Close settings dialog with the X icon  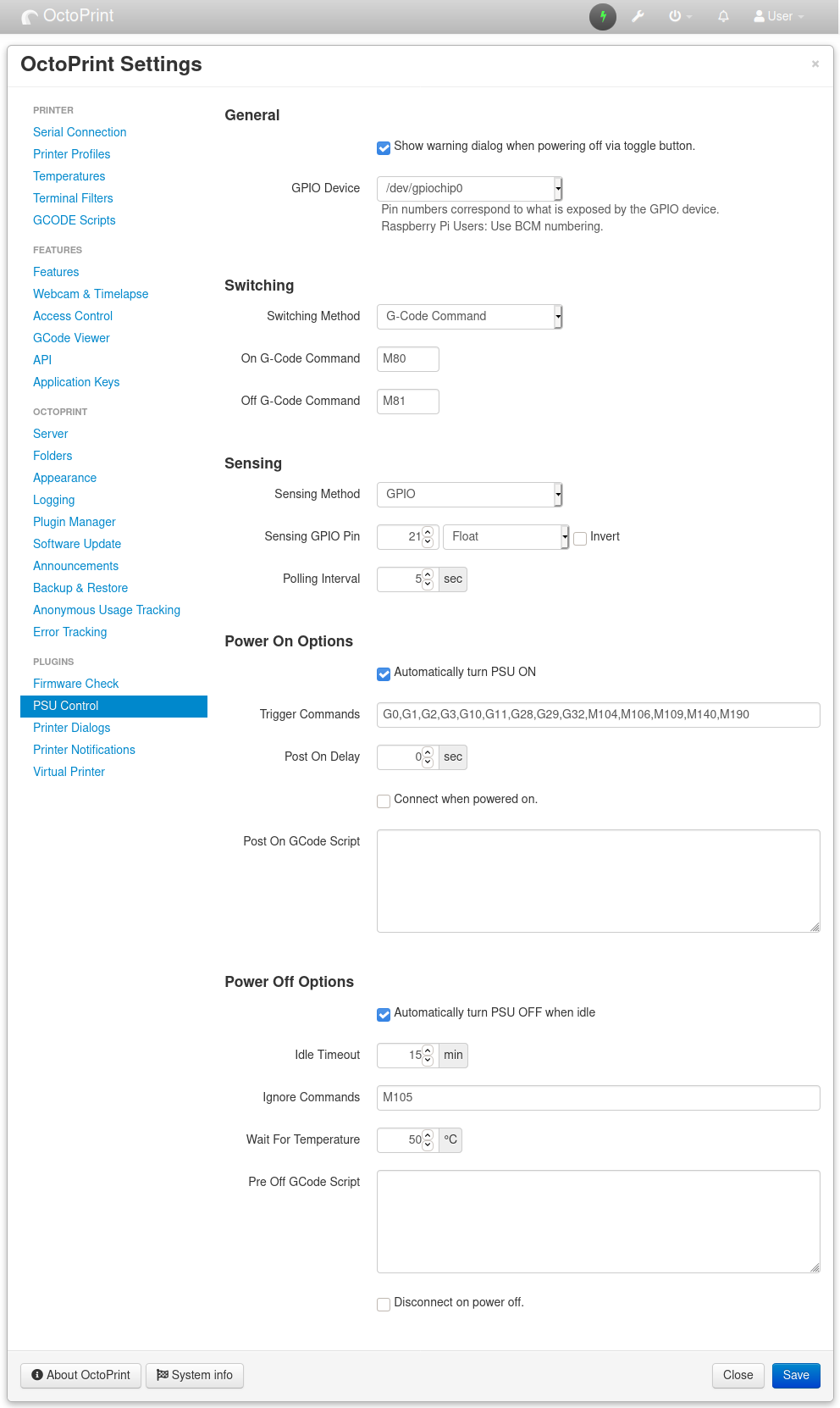[815, 64]
